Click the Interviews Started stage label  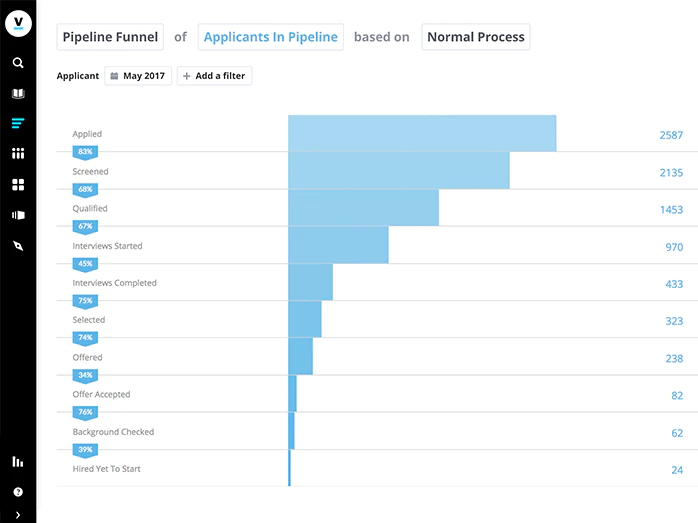107,246
